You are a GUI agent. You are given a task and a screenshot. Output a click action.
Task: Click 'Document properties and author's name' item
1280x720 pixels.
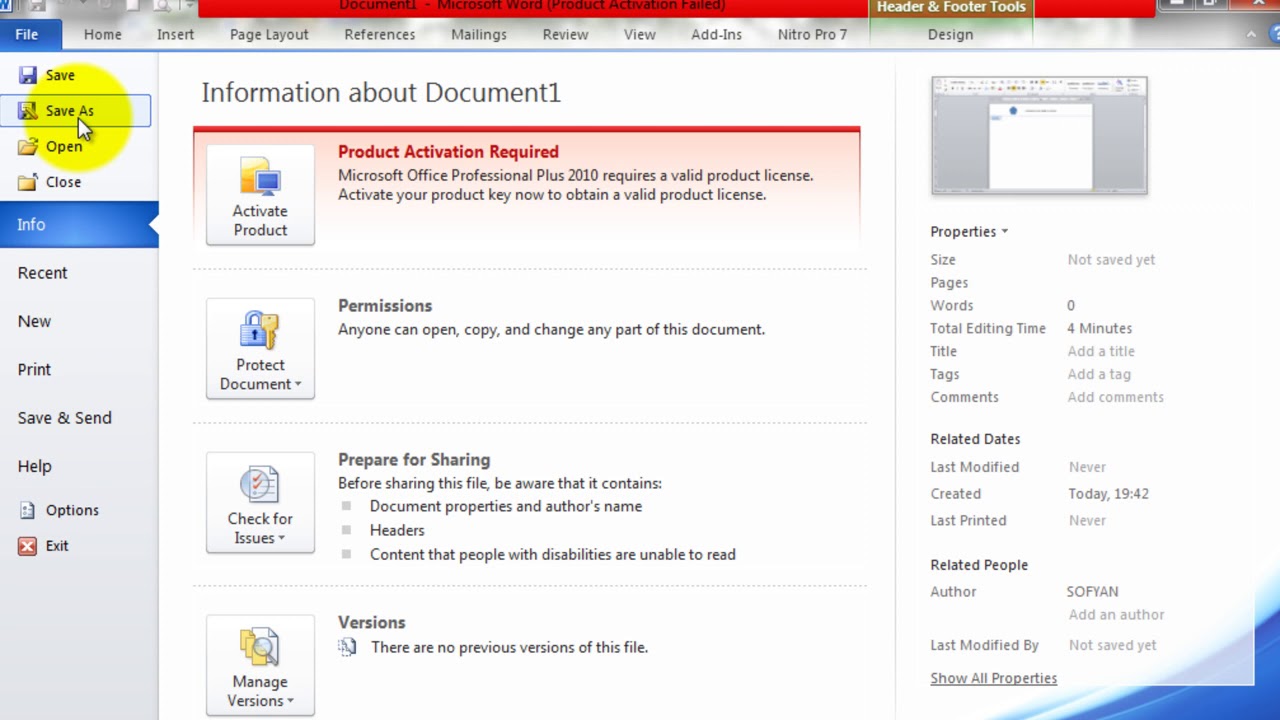click(506, 506)
